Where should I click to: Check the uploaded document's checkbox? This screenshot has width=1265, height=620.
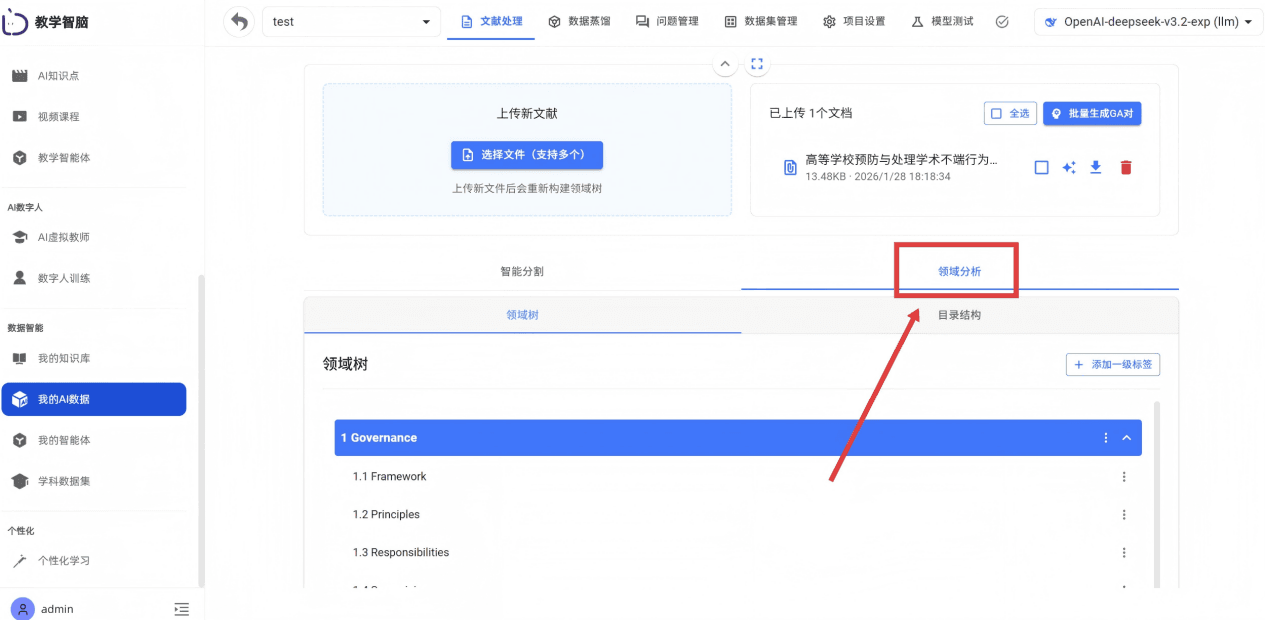(1041, 167)
